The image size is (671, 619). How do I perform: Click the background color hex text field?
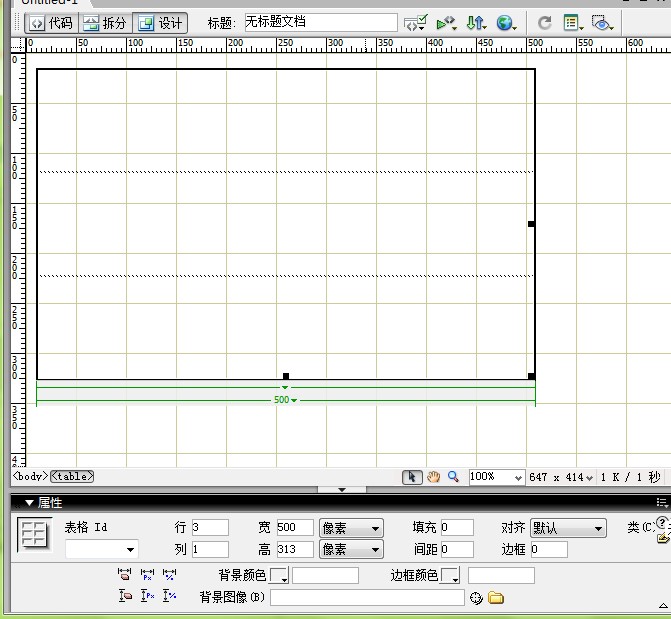coord(325,575)
